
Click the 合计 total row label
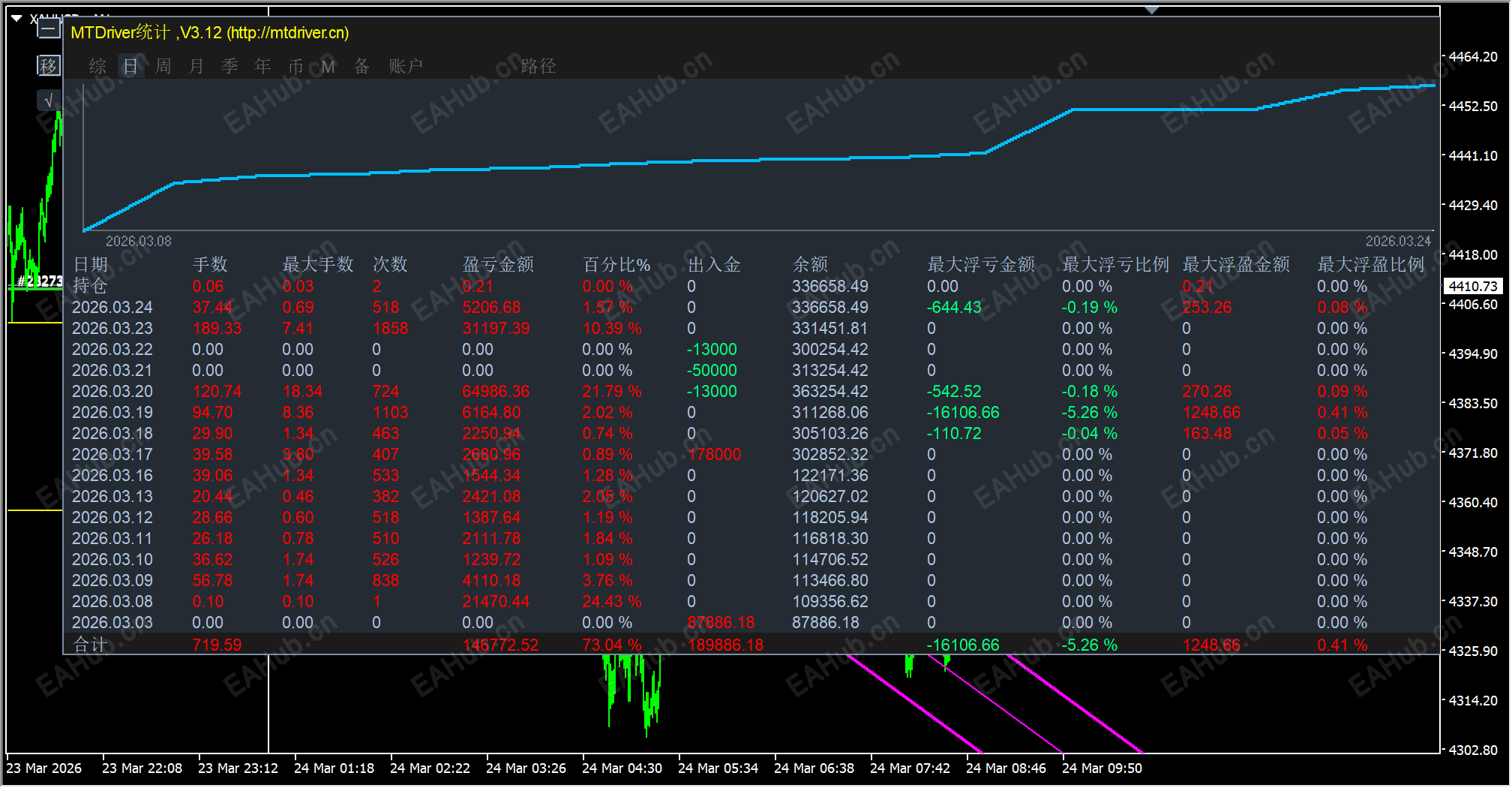(x=91, y=645)
